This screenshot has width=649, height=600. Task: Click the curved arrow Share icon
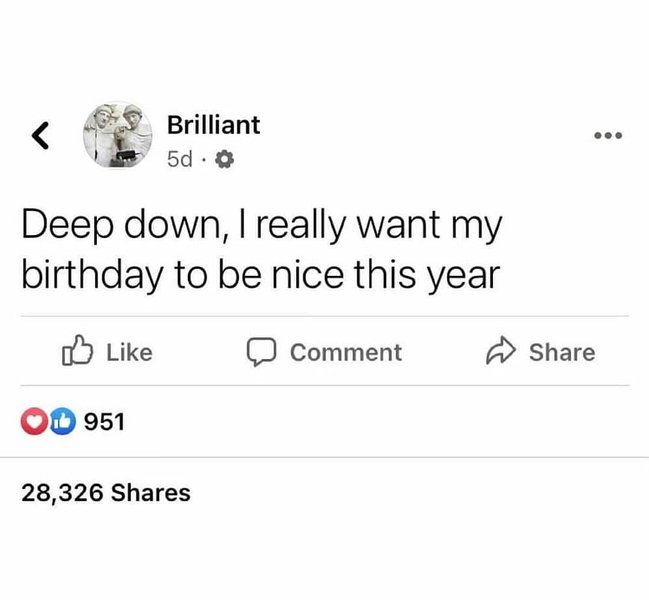[499, 352]
